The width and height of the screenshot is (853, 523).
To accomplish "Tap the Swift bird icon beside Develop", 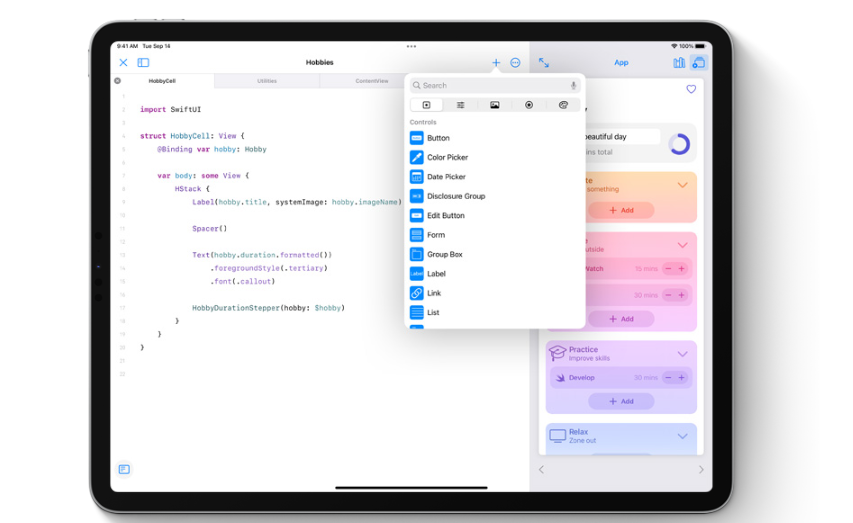I will [560, 378].
